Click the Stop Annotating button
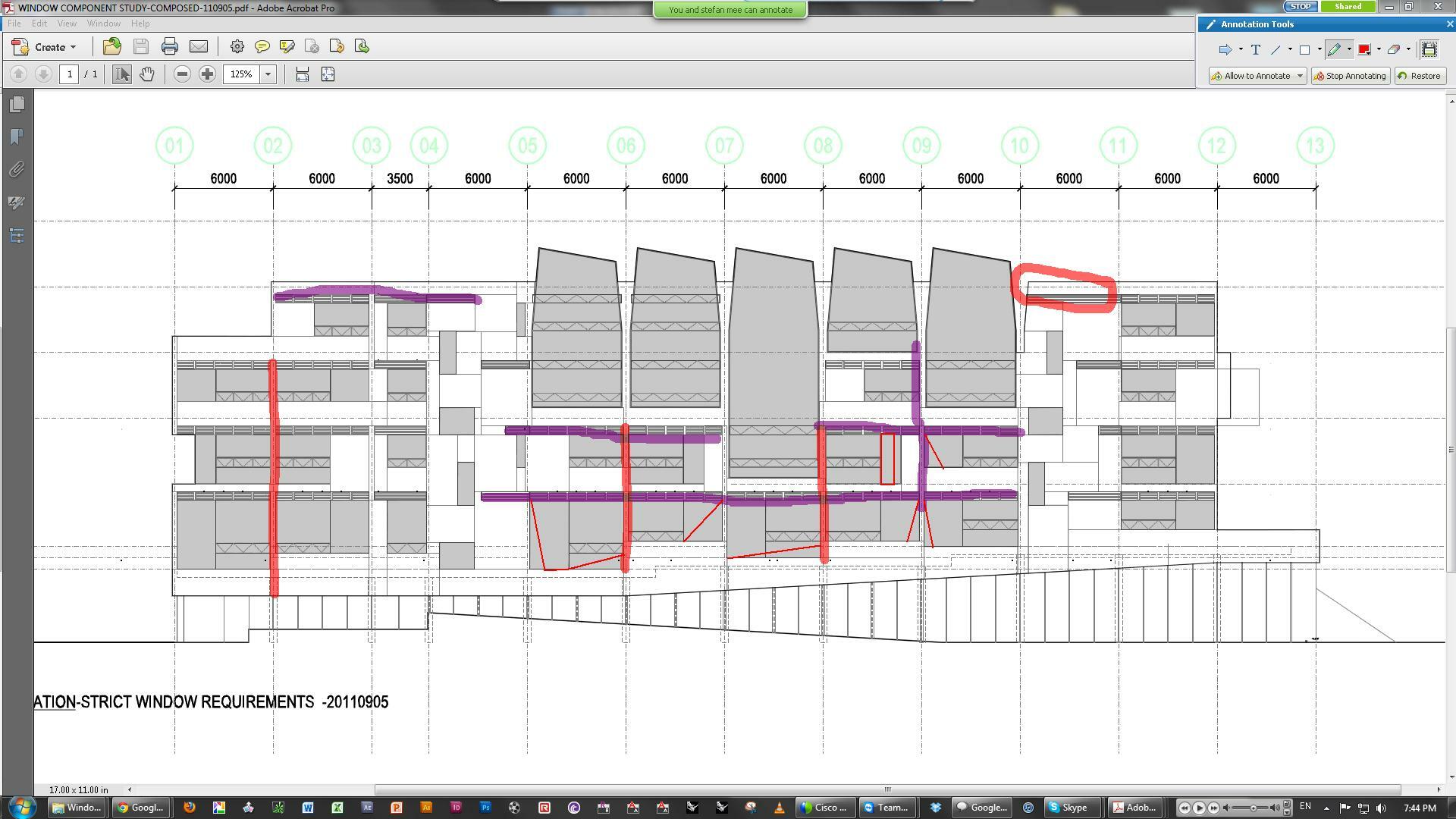 click(x=1350, y=76)
